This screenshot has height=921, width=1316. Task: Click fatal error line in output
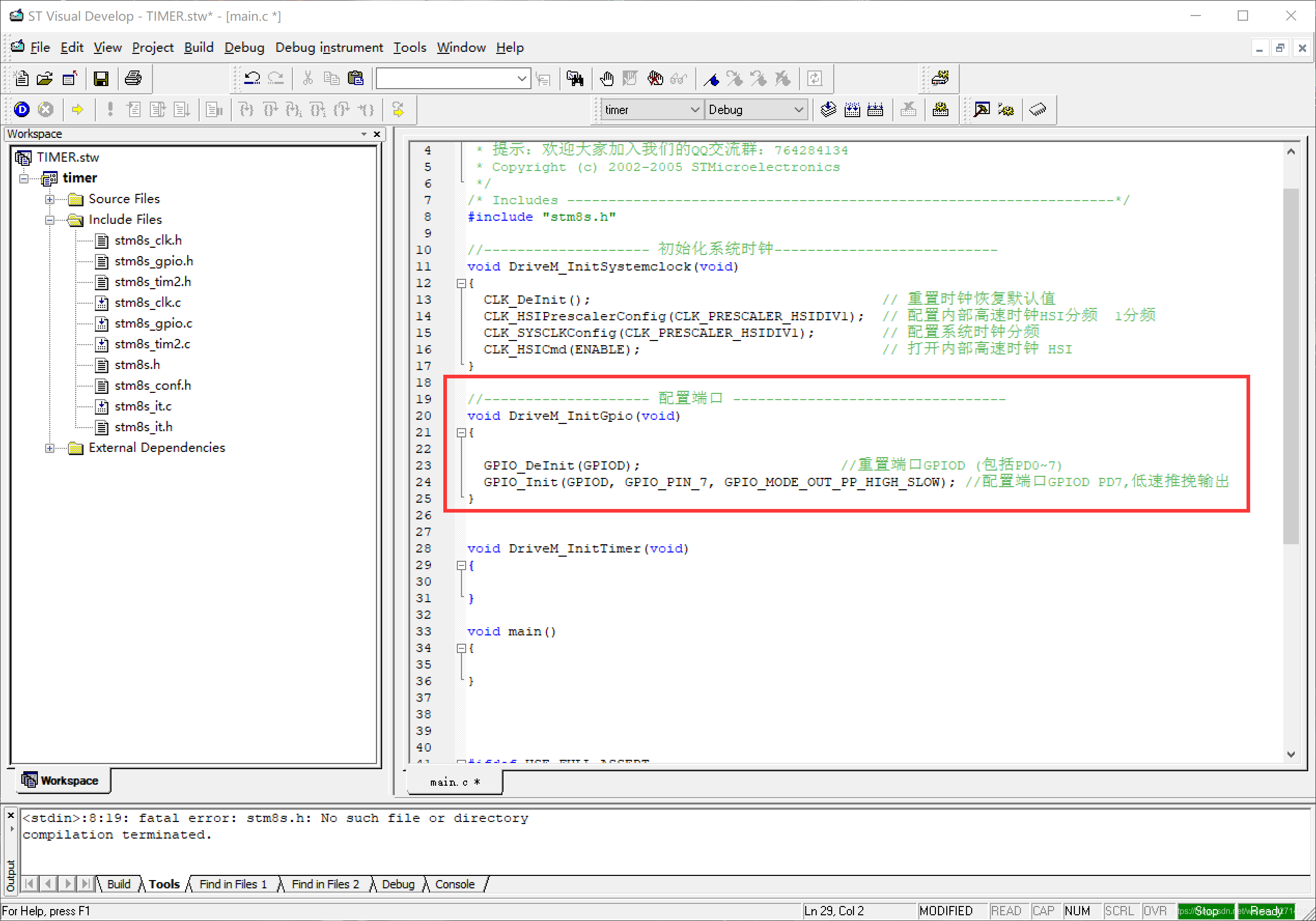point(276,818)
